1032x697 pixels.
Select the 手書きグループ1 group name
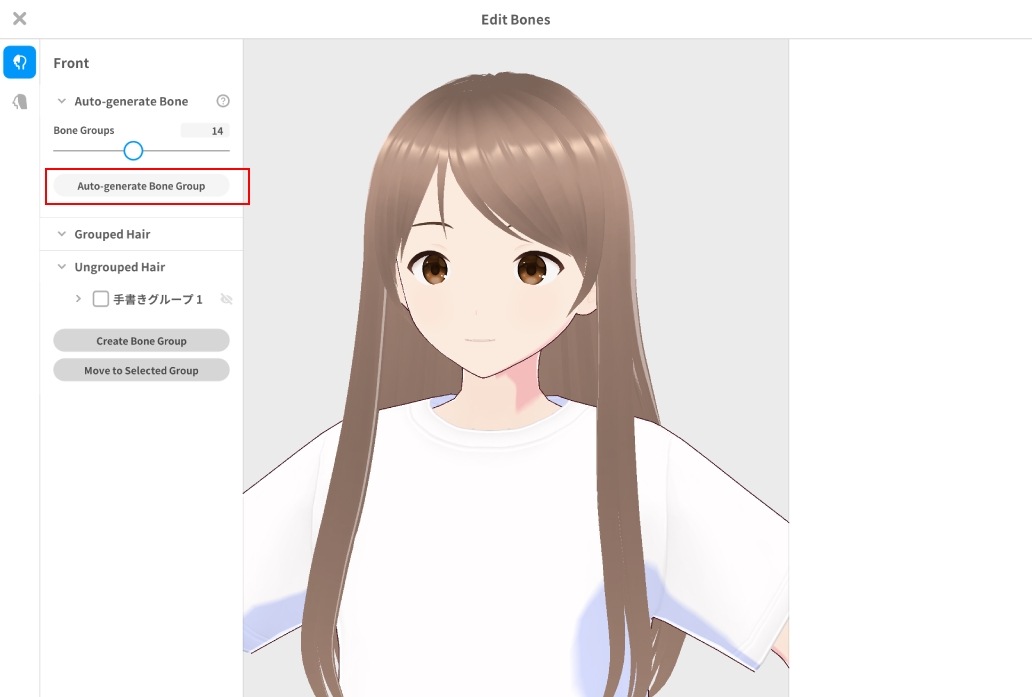click(x=158, y=299)
